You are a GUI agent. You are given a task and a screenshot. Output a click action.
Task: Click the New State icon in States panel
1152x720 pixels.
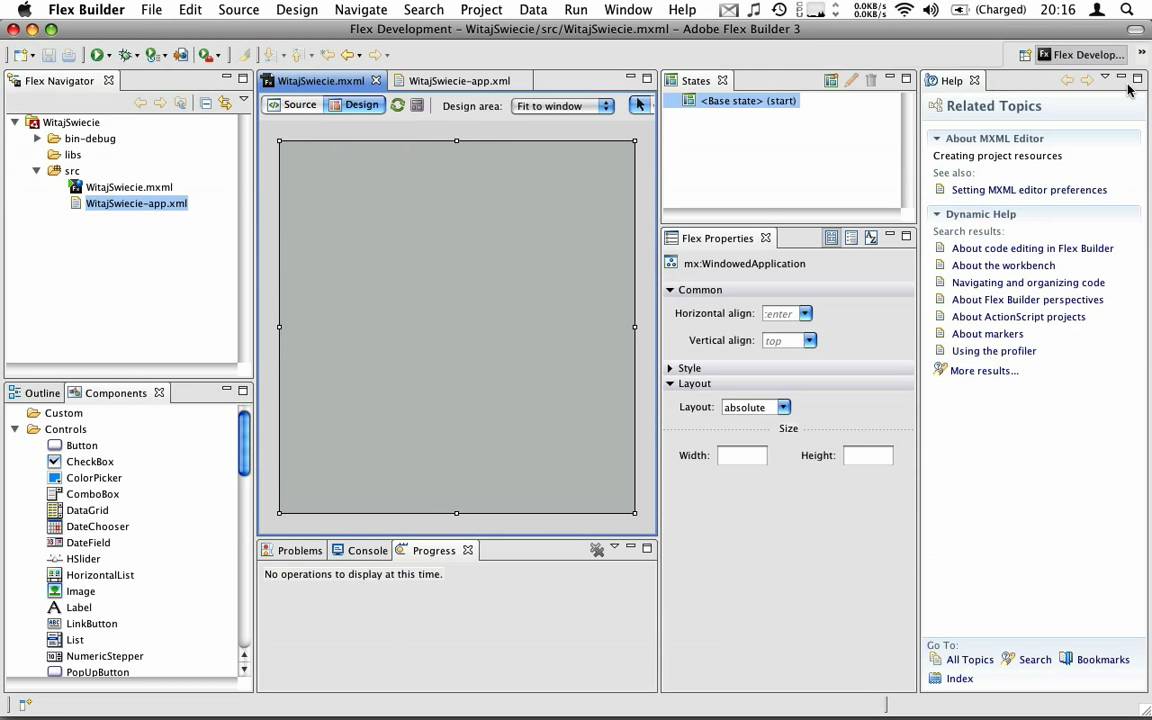coord(831,80)
